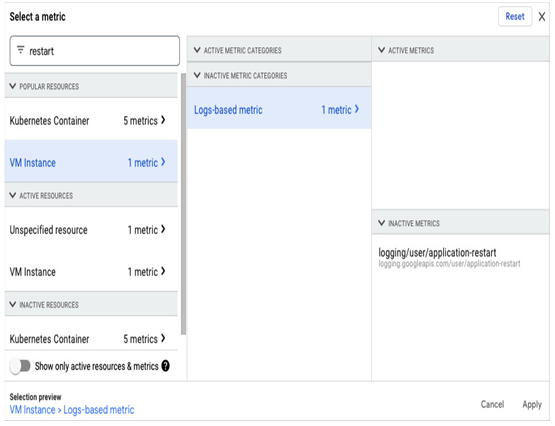Click Cancel to dismiss the metric selection
The image size is (555, 426).
click(x=492, y=404)
